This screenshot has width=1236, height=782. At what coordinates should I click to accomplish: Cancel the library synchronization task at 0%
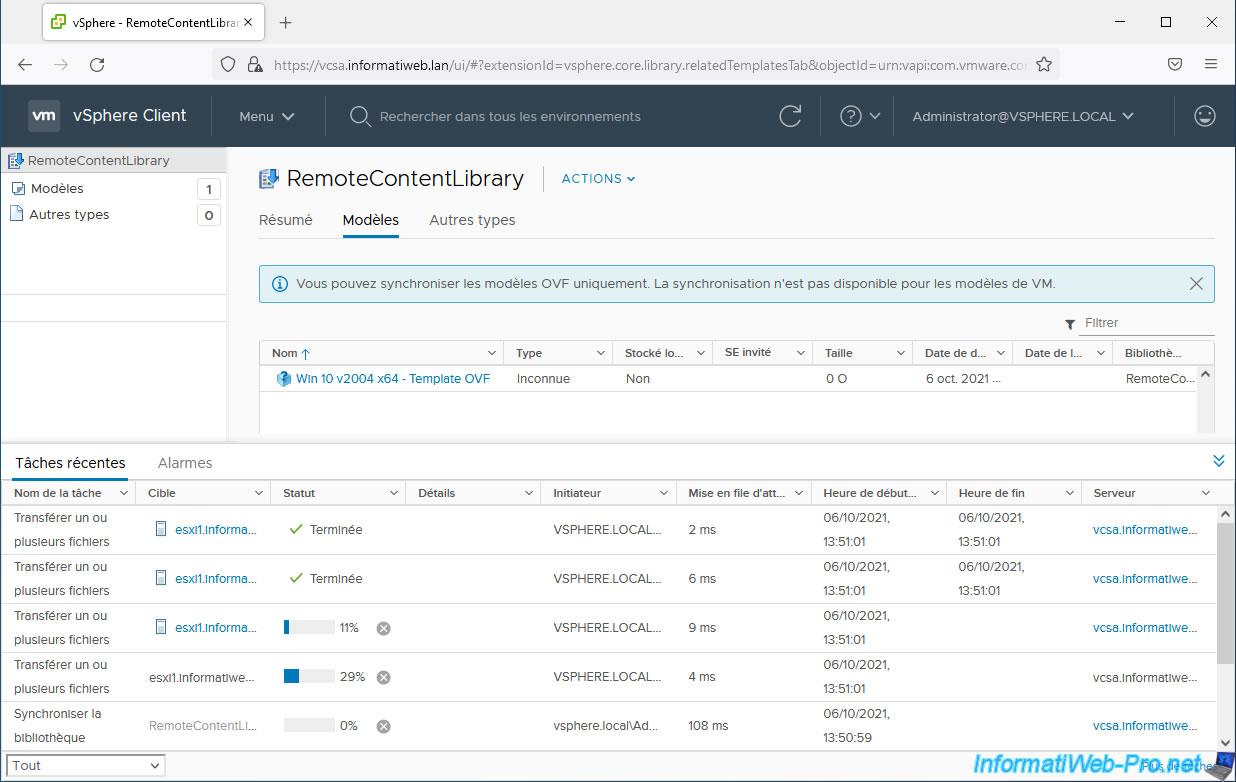(383, 726)
